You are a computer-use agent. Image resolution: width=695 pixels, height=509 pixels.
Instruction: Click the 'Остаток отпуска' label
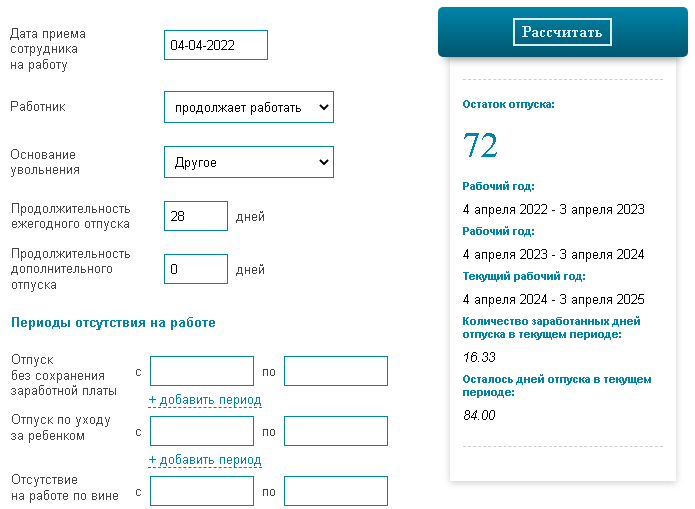(508, 104)
